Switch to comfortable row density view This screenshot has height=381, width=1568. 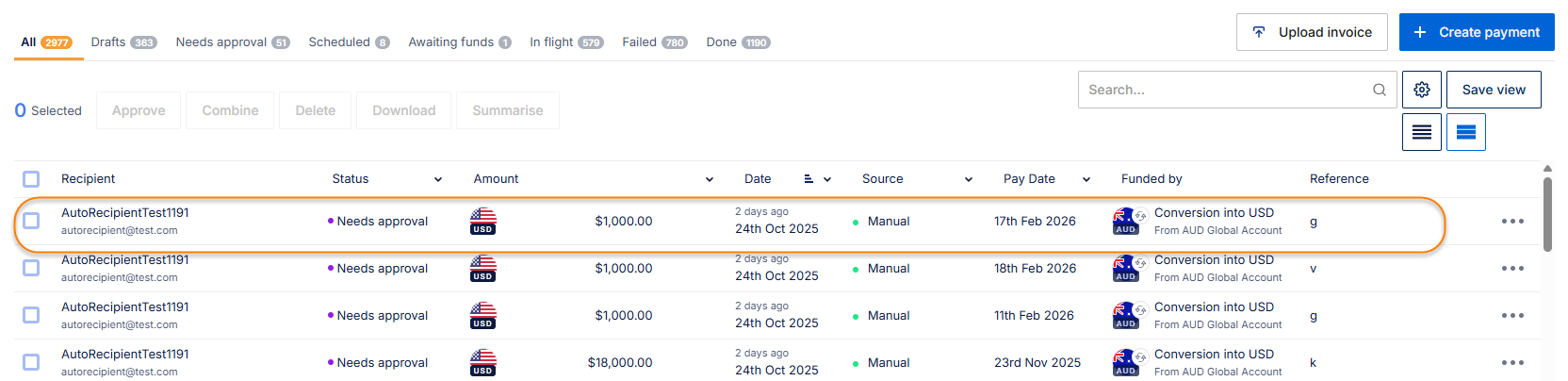coord(1465,132)
